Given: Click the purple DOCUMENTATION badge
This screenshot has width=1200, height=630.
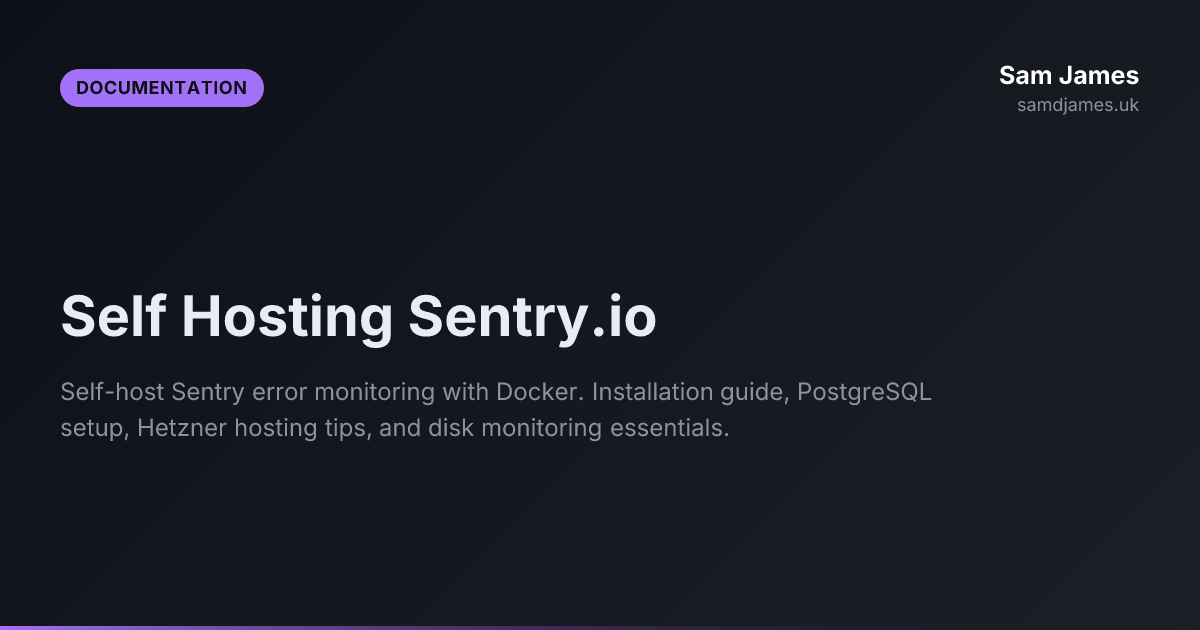Looking at the screenshot, I should click(162, 88).
